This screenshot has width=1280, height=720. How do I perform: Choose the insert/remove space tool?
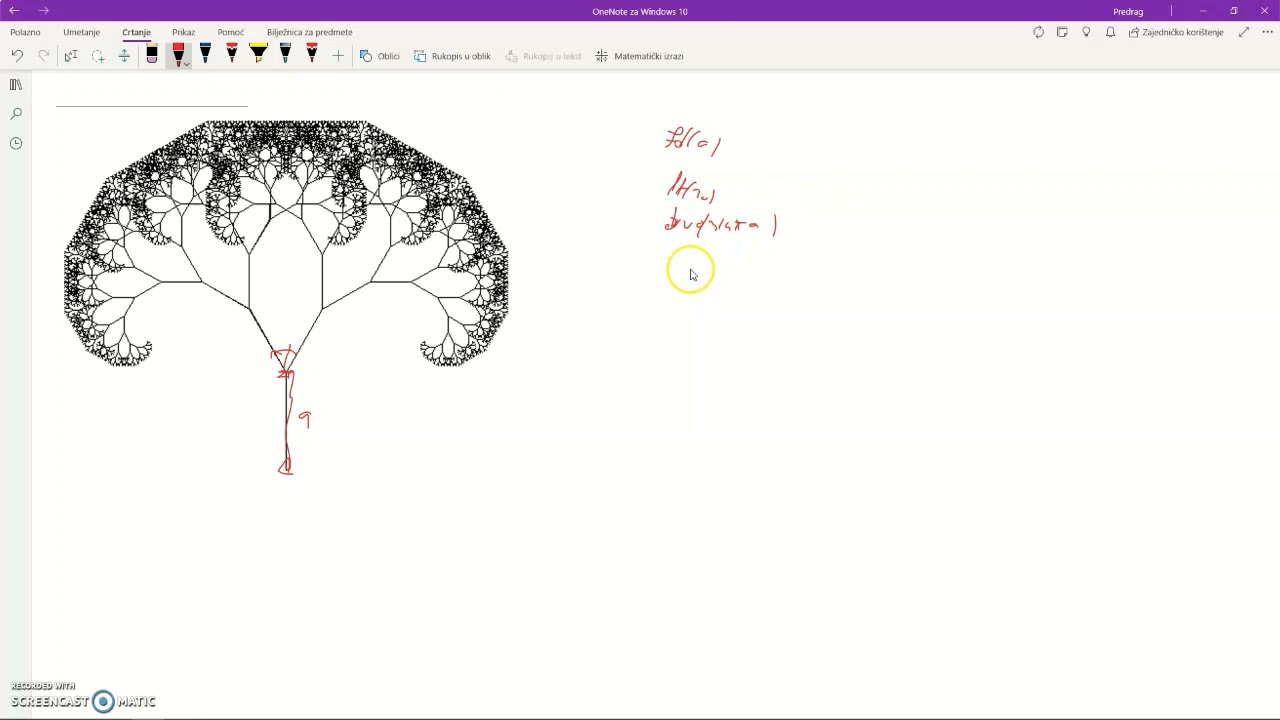[124, 56]
